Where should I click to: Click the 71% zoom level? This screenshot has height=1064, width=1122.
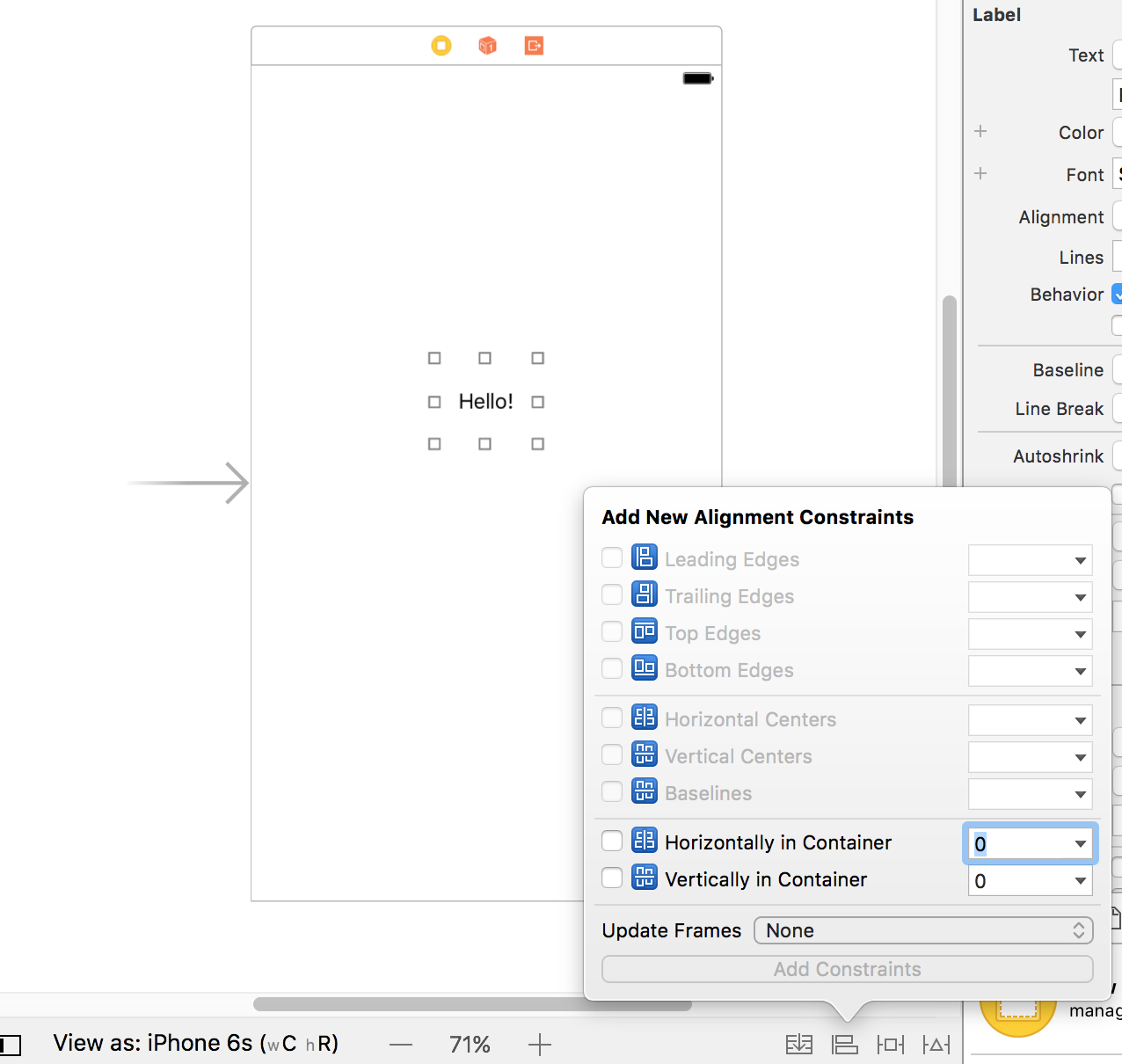tap(470, 1045)
